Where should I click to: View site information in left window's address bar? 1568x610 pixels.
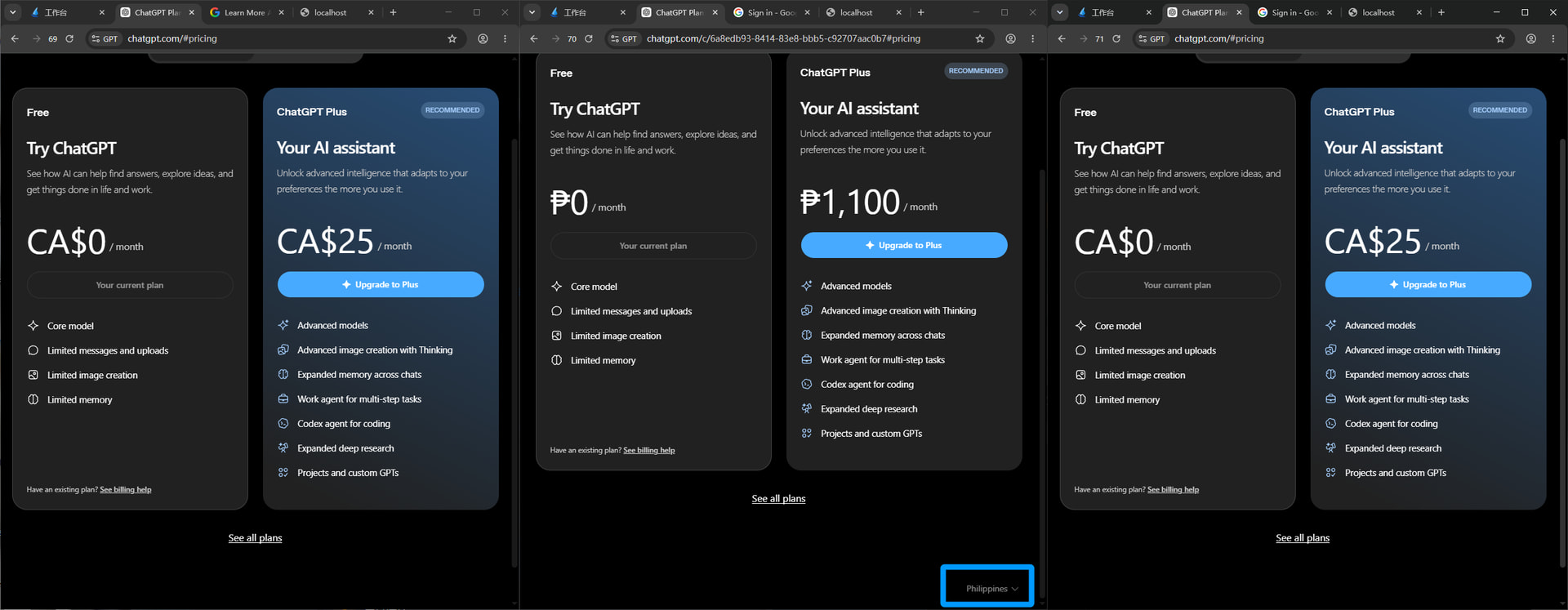coord(104,38)
